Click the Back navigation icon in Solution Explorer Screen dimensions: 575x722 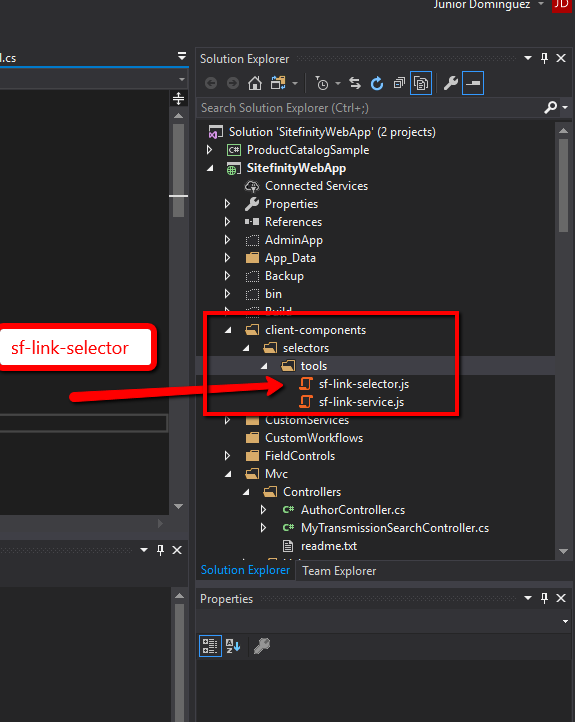[211, 83]
